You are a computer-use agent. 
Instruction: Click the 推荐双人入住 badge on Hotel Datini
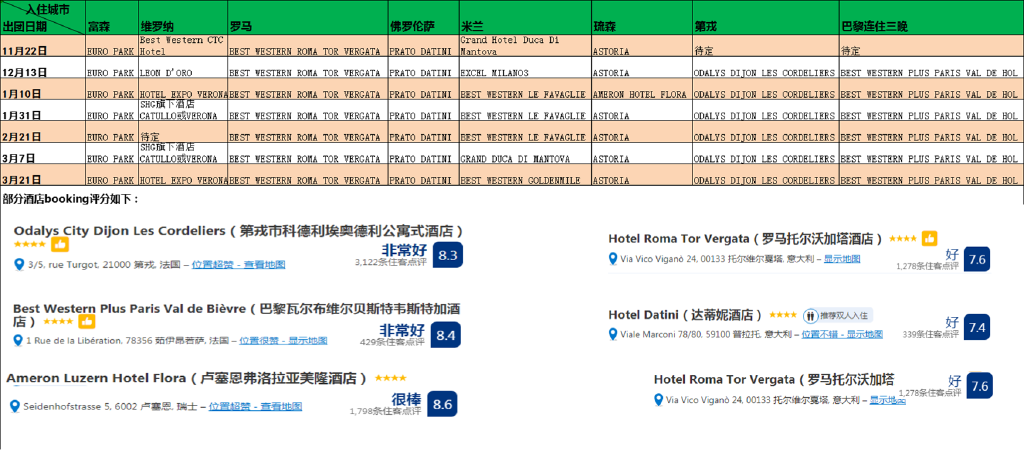pyautogui.click(x=837, y=315)
